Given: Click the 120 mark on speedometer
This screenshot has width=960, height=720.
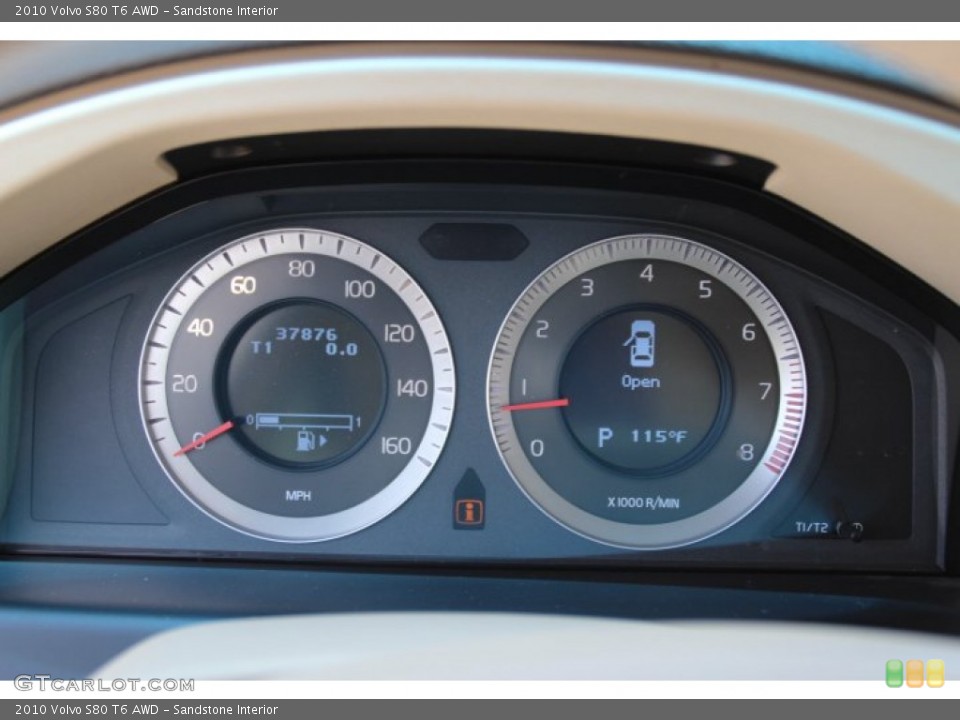Looking at the screenshot, I should pyautogui.click(x=399, y=333).
